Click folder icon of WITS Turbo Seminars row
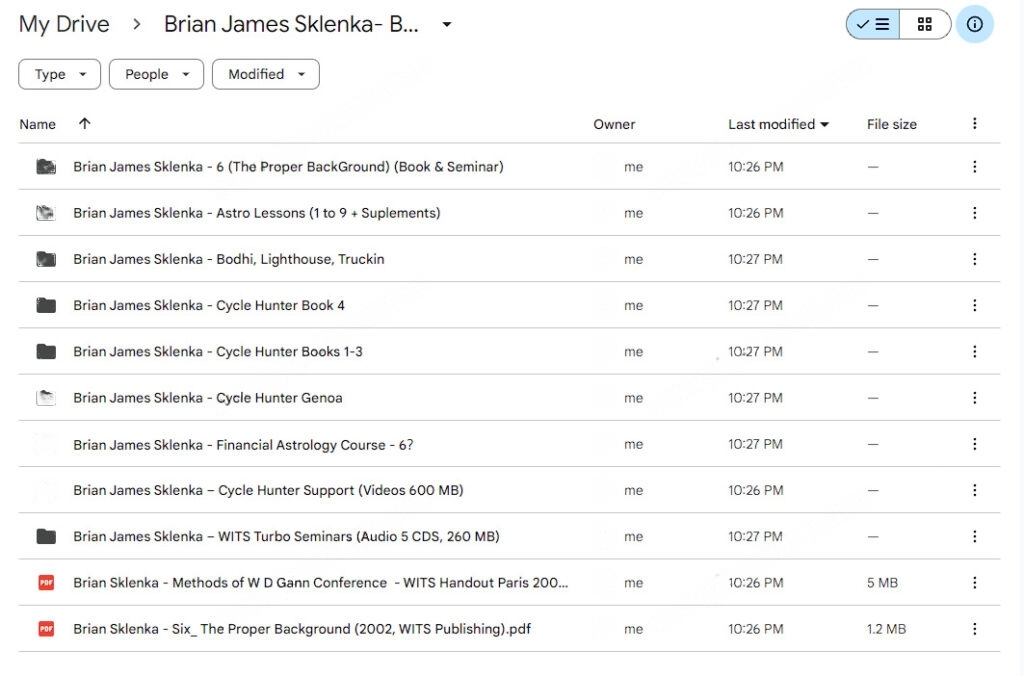 pyautogui.click(x=46, y=536)
